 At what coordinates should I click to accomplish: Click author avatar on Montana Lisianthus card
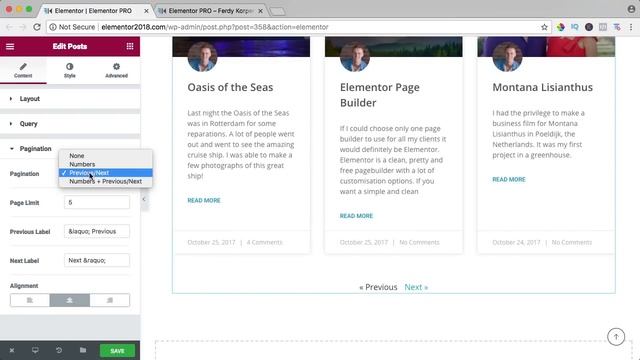click(x=507, y=56)
